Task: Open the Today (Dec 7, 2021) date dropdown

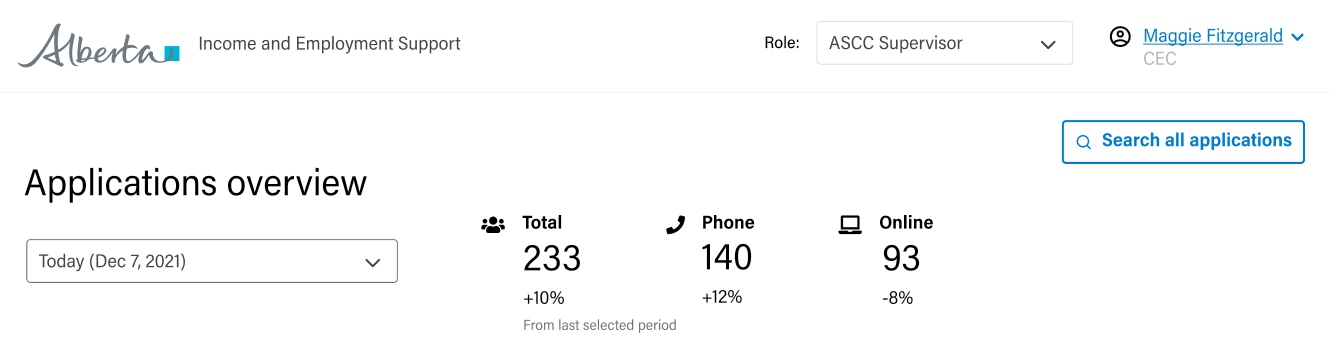Action: (212, 261)
